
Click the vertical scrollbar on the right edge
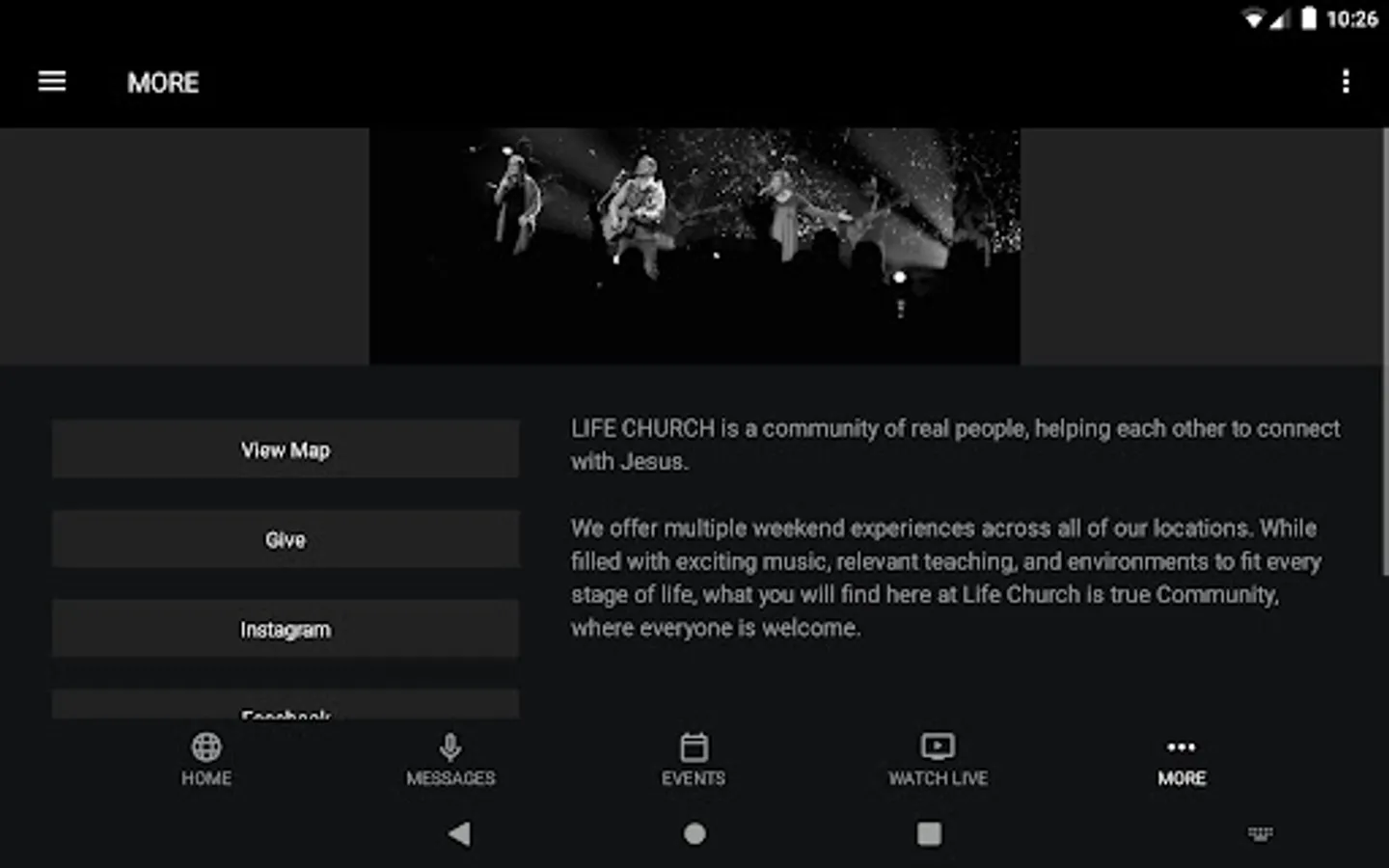[x=1385, y=352]
